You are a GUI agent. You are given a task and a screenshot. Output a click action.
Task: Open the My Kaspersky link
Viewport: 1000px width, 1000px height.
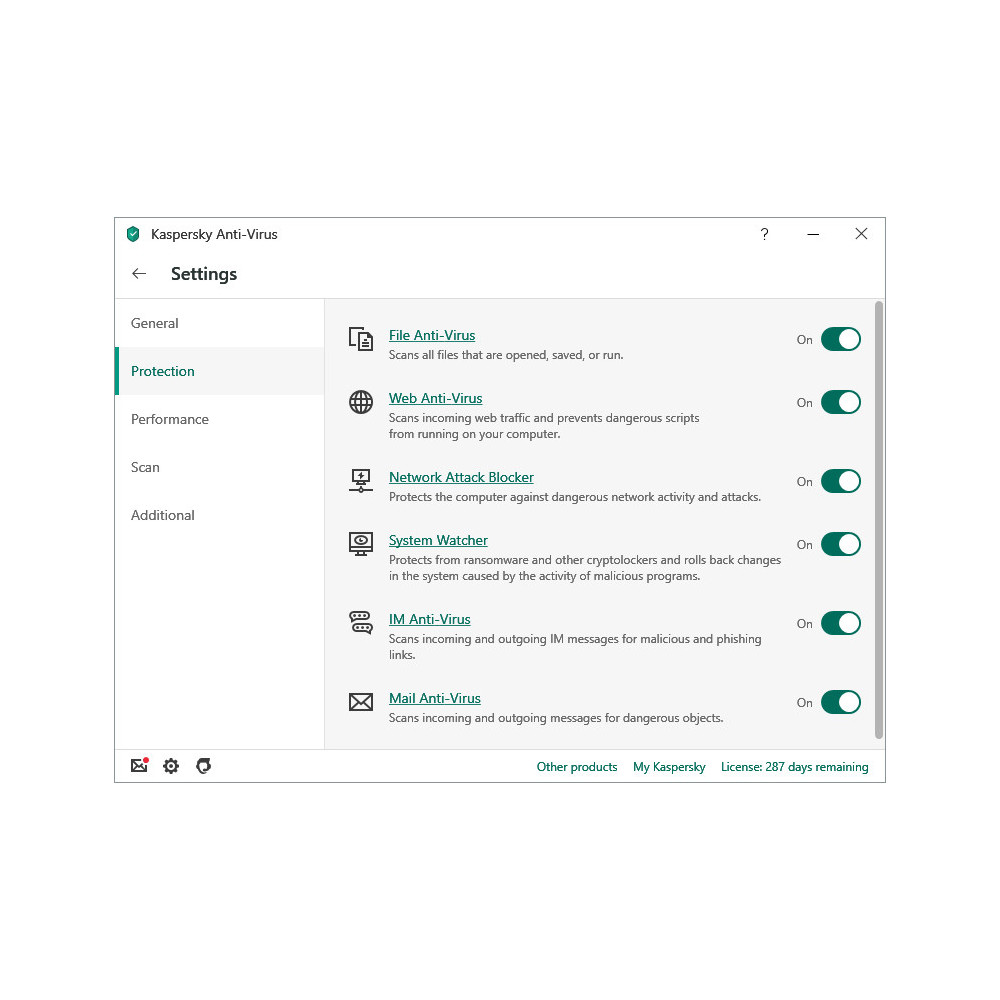coord(669,767)
